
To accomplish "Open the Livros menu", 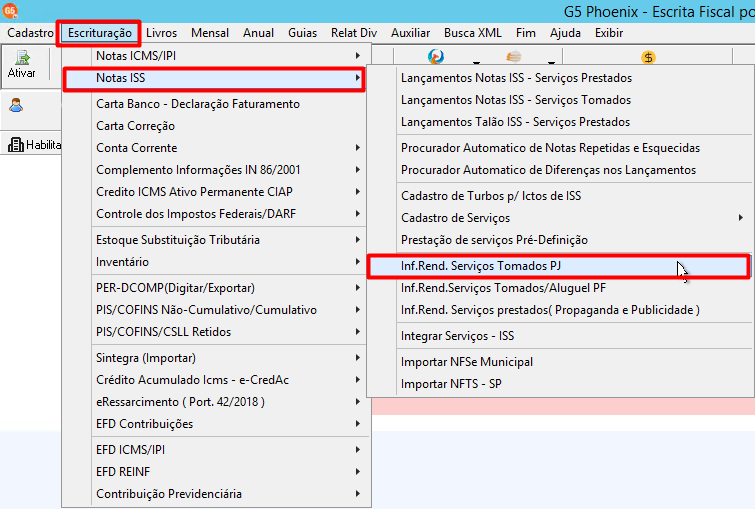I will [161, 33].
